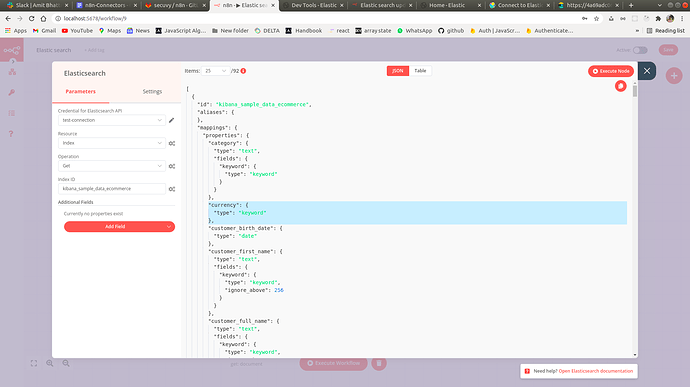Open the github bookmark
Screen dimensions: 690x387
click(x=451, y=31)
